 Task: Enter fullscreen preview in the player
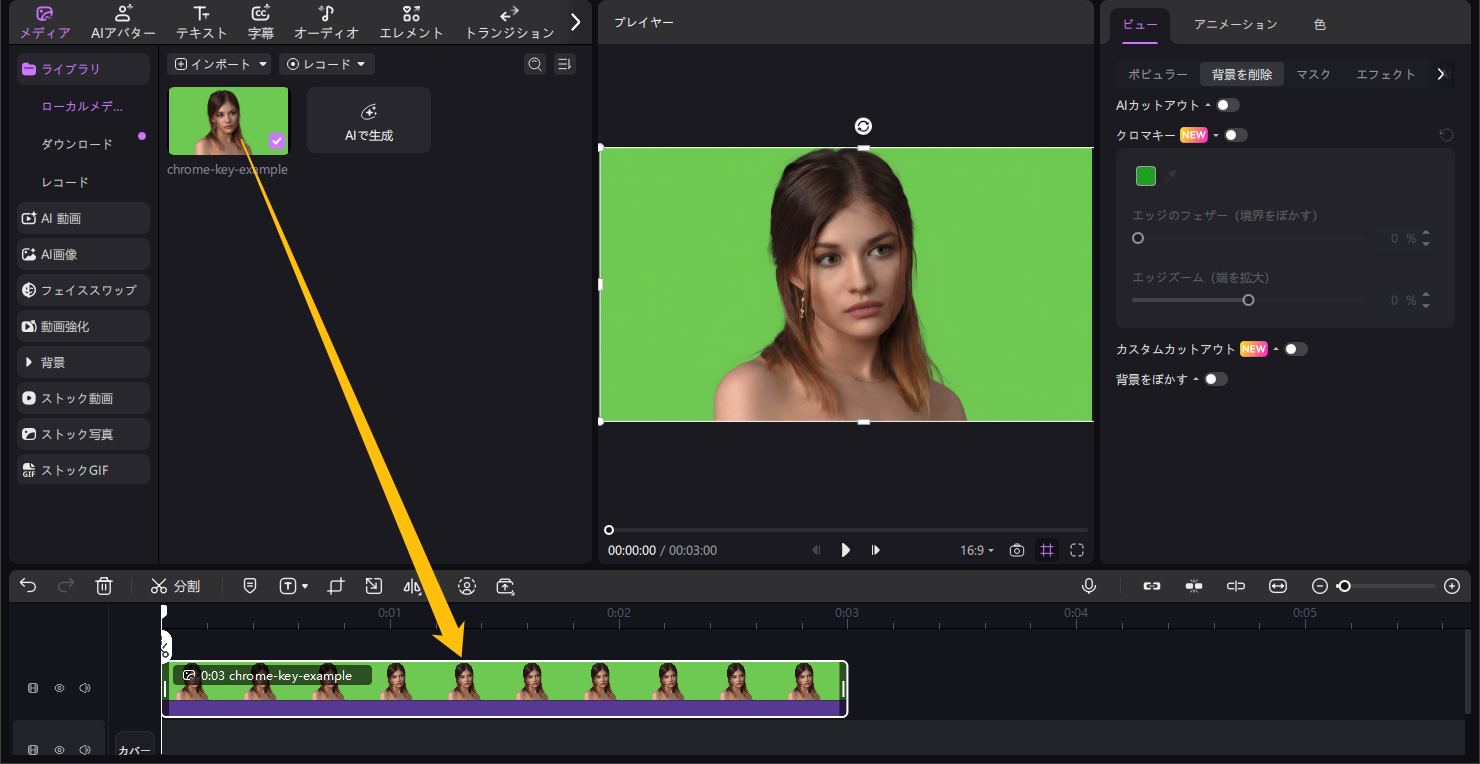(1077, 550)
